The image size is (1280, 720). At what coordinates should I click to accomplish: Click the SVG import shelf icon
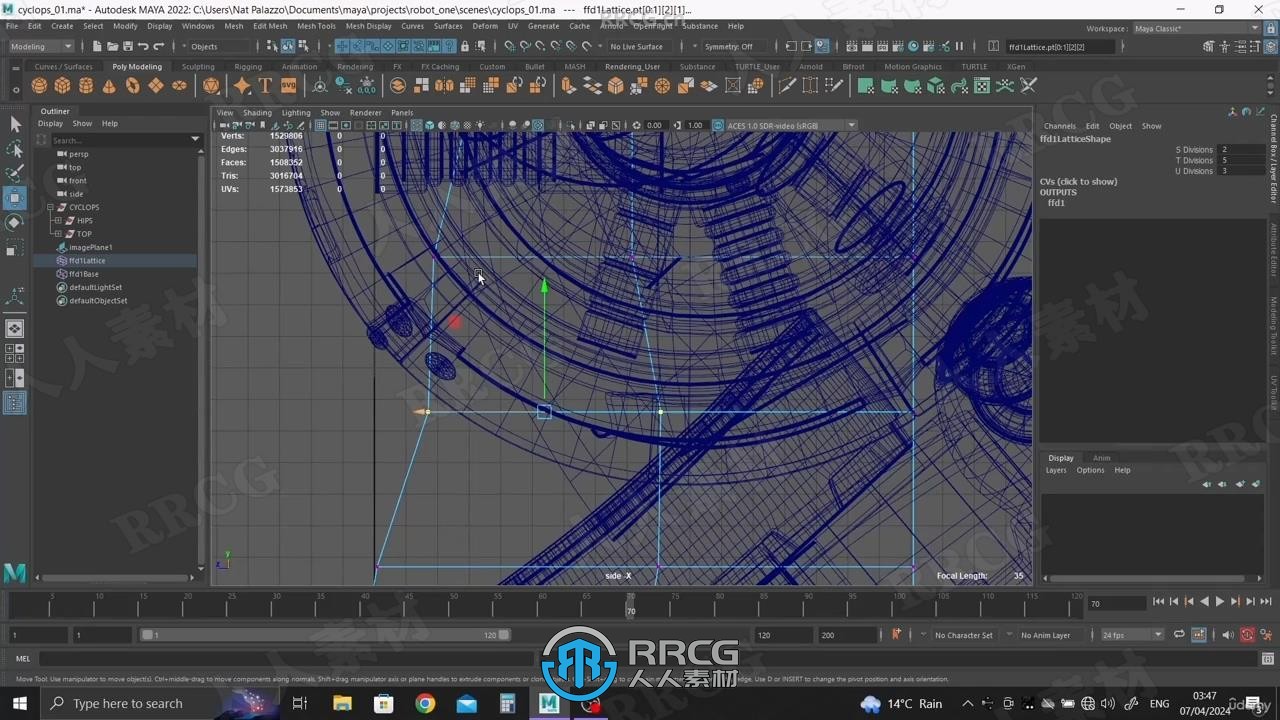point(288,86)
